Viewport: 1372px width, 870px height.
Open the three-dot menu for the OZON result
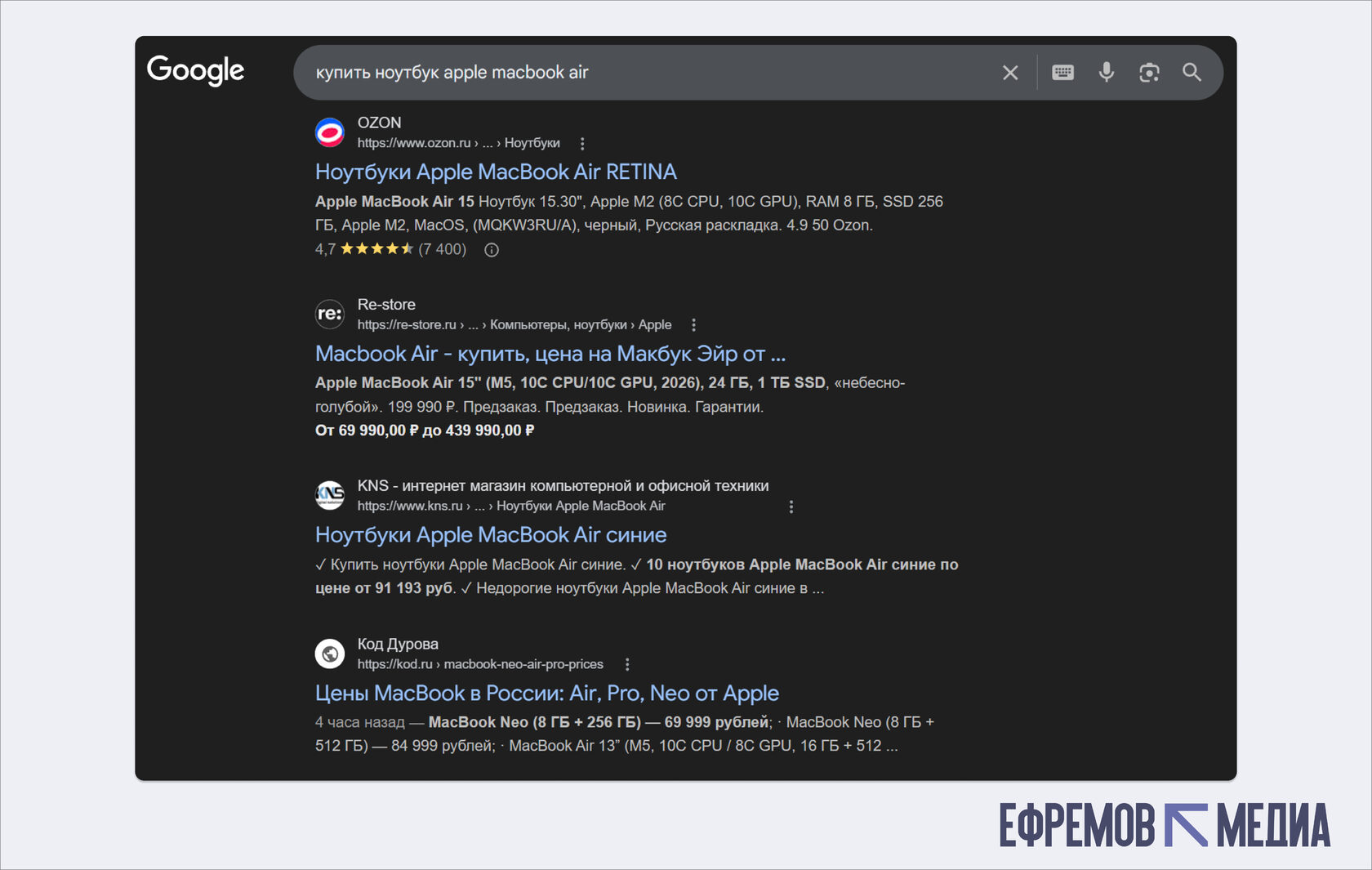(x=582, y=144)
